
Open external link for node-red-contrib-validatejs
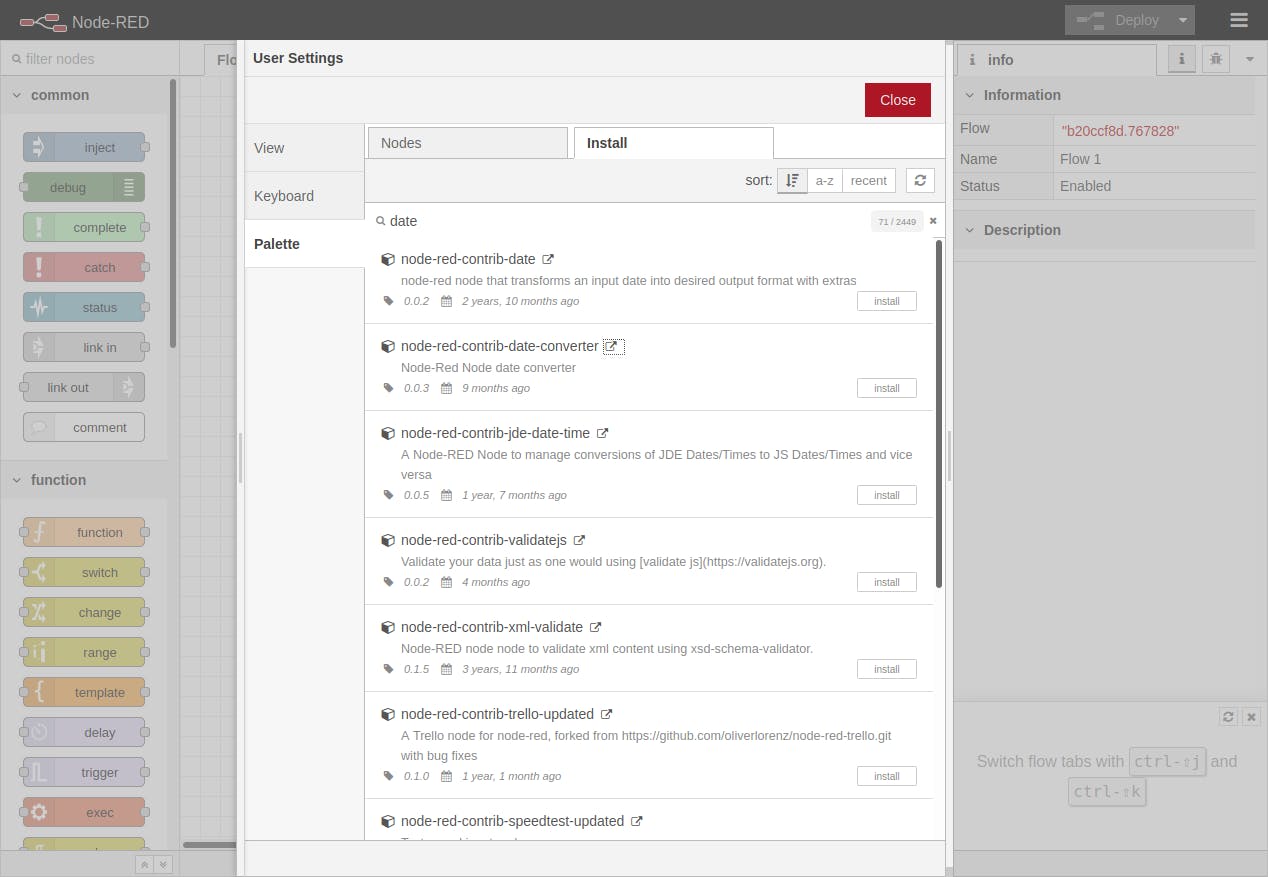(579, 540)
